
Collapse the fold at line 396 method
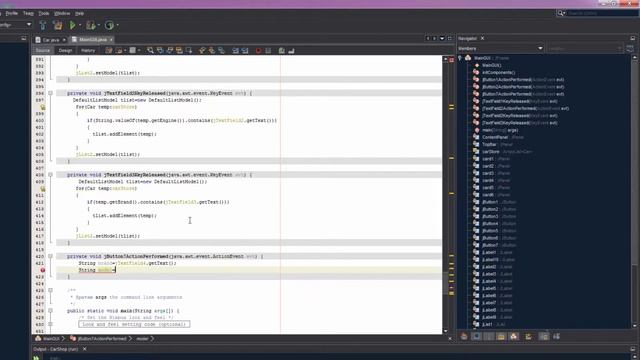[x=51, y=93]
